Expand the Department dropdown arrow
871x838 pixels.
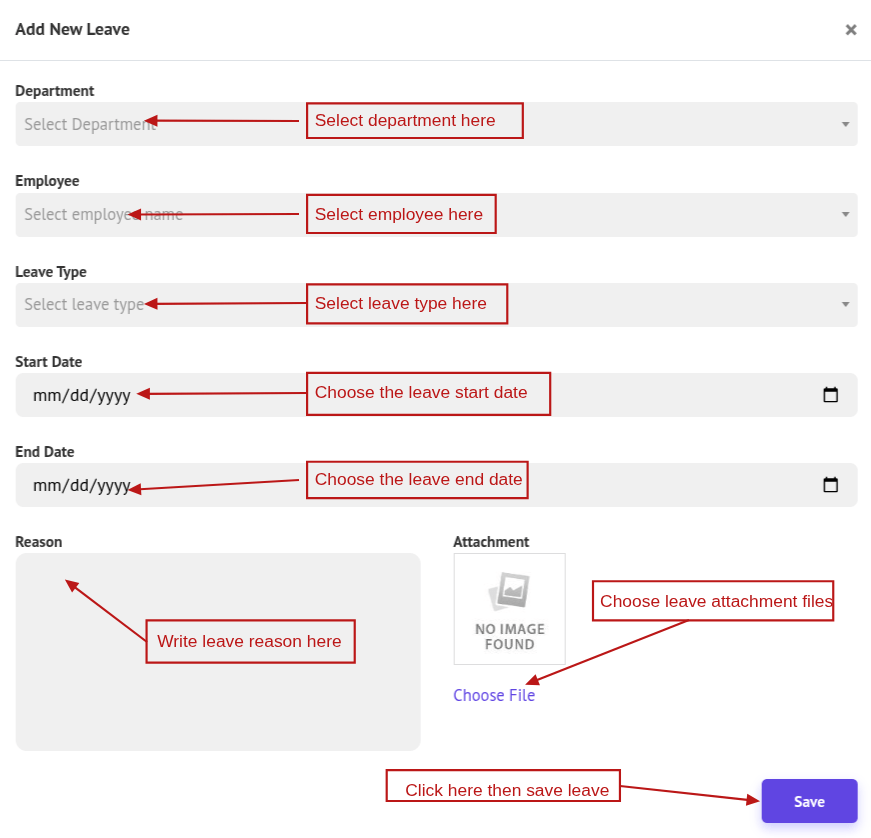[845, 125]
